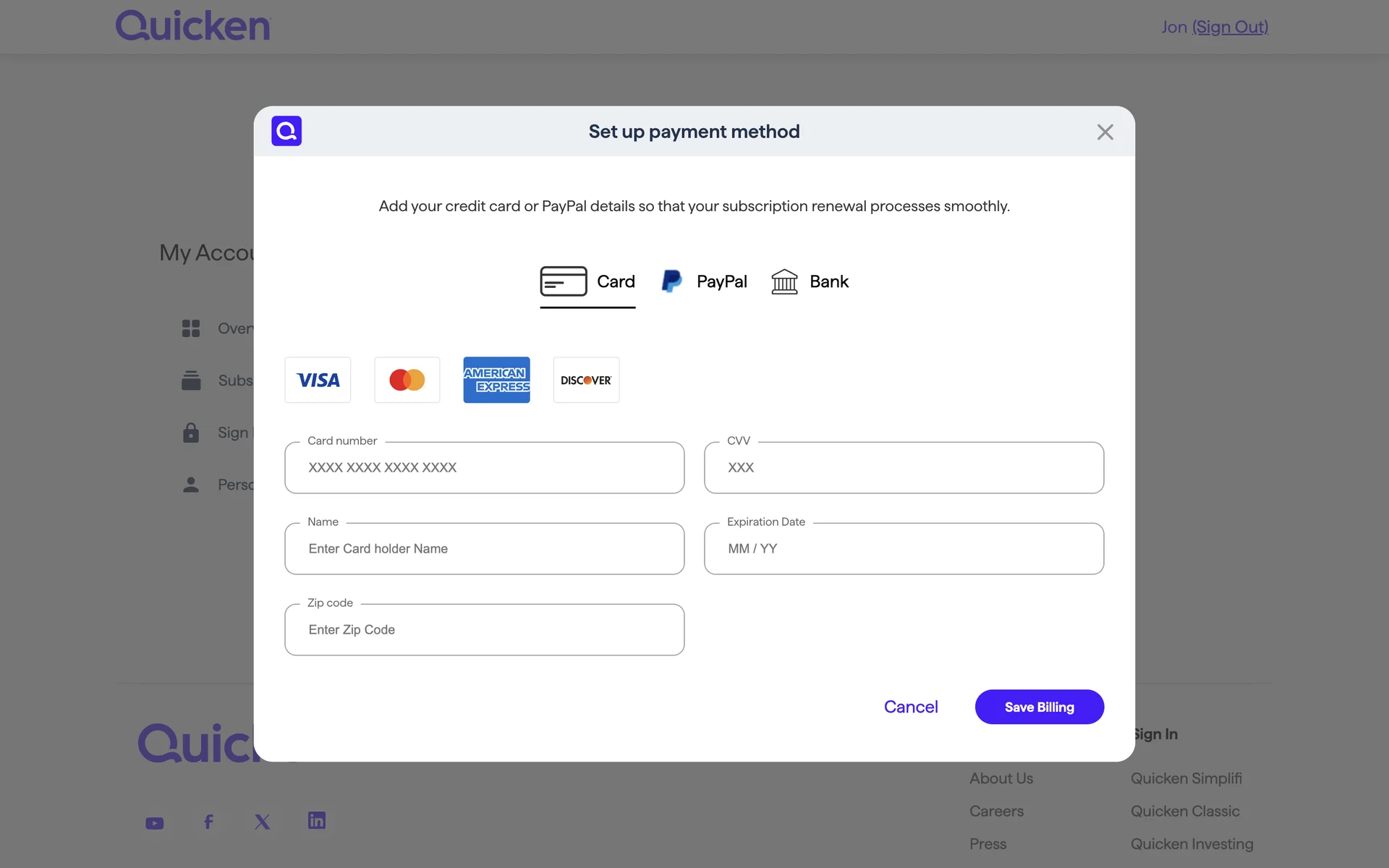Click the Sign Out link
The height and width of the screenshot is (868, 1389).
pos(1230,27)
